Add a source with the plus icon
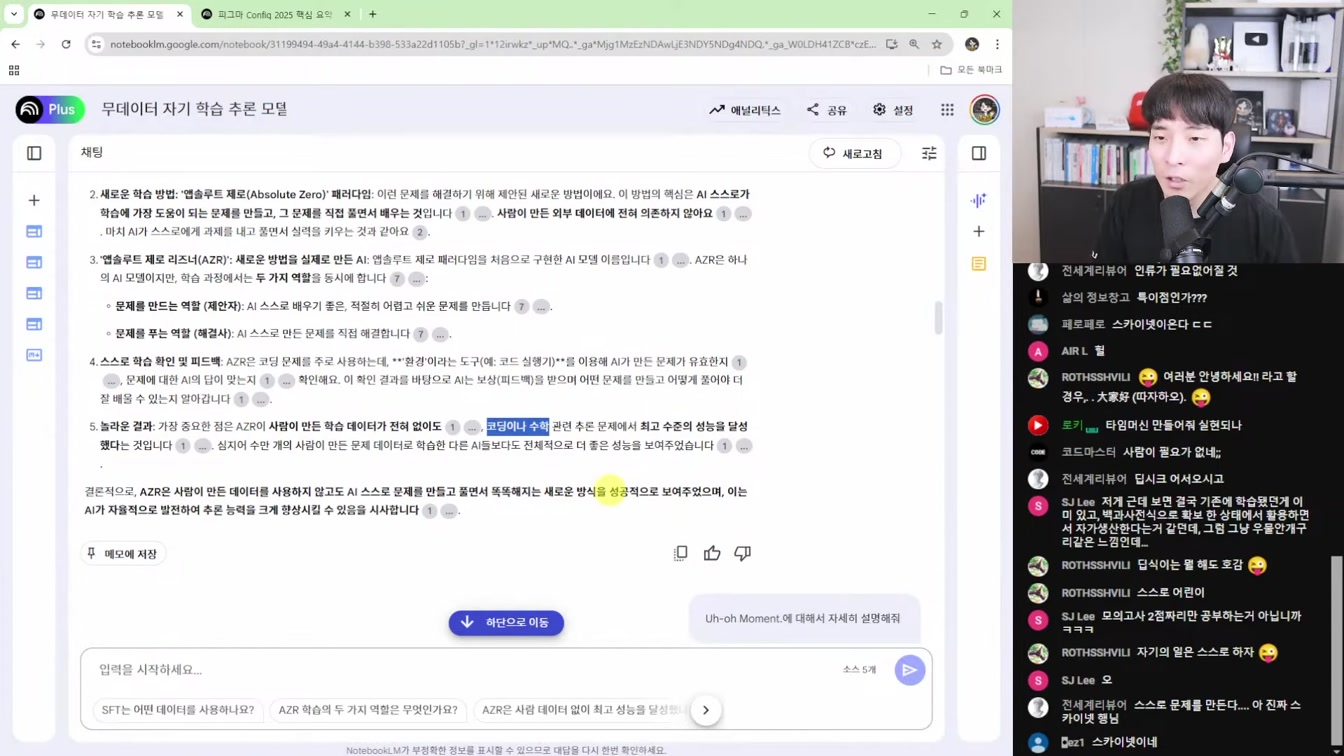 coord(34,200)
